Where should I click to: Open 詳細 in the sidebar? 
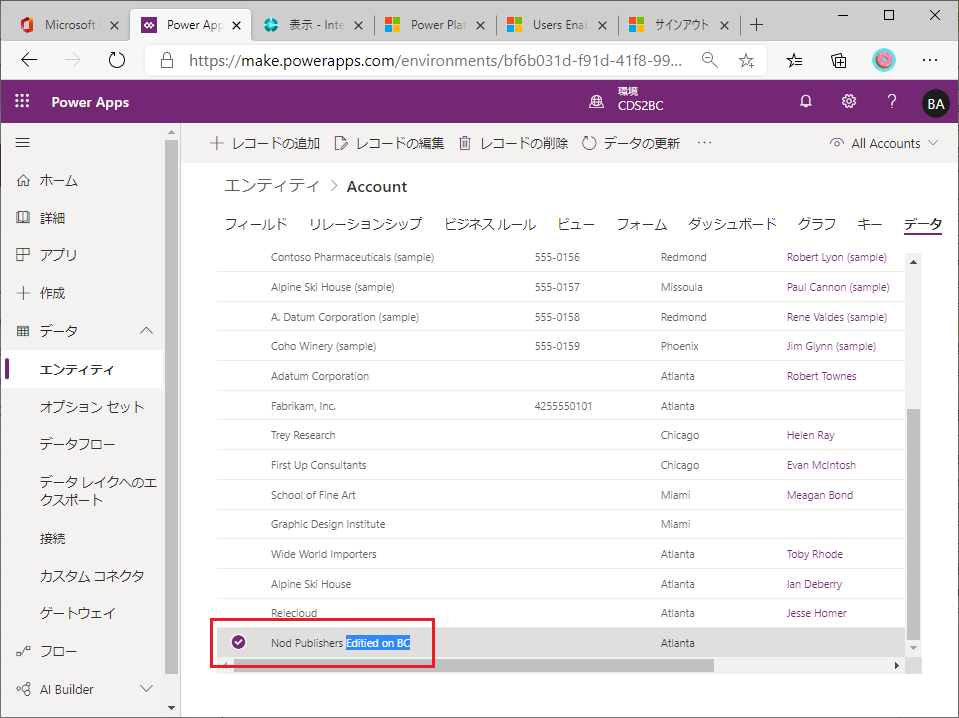[x=52, y=218]
